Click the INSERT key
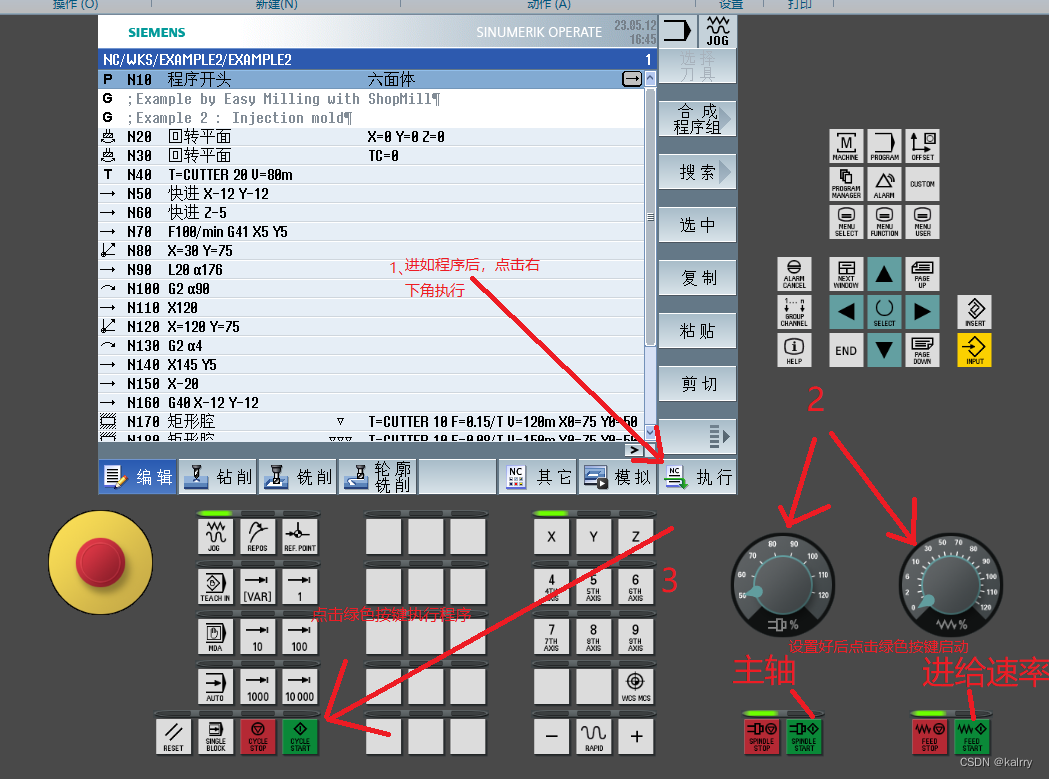 [975, 312]
